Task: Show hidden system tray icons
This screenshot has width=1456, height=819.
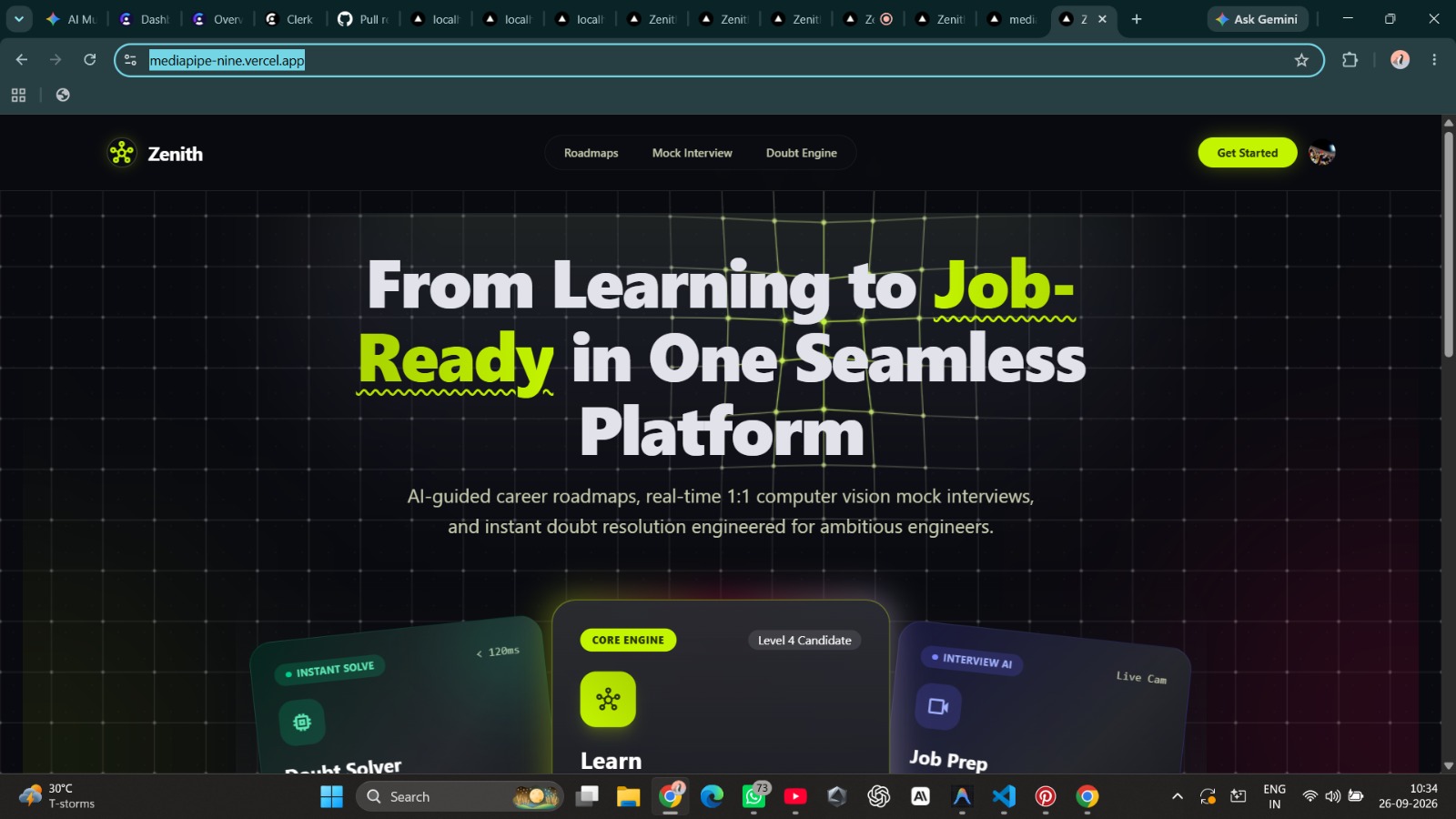Action: 1177,797
